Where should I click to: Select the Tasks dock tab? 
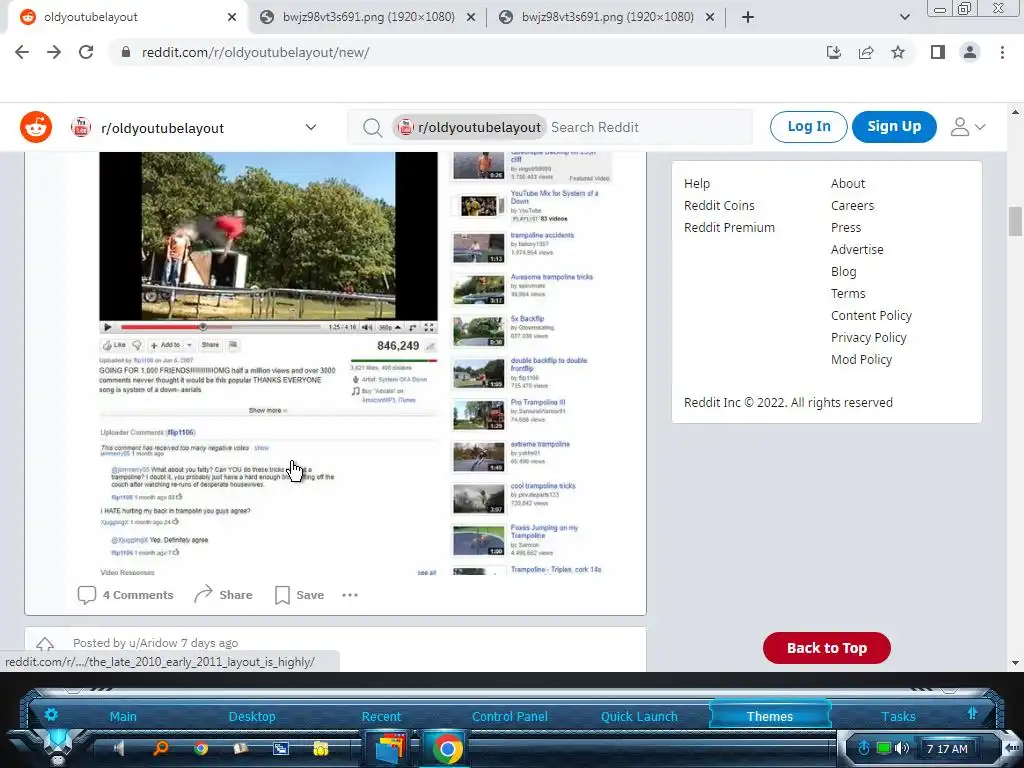point(898,716)
